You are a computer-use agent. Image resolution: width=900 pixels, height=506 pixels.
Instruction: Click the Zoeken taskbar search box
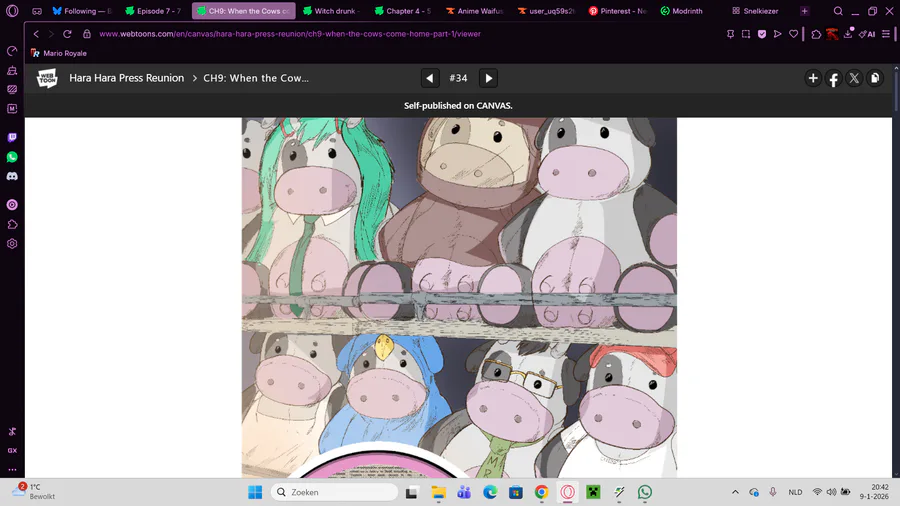point(334,492)
